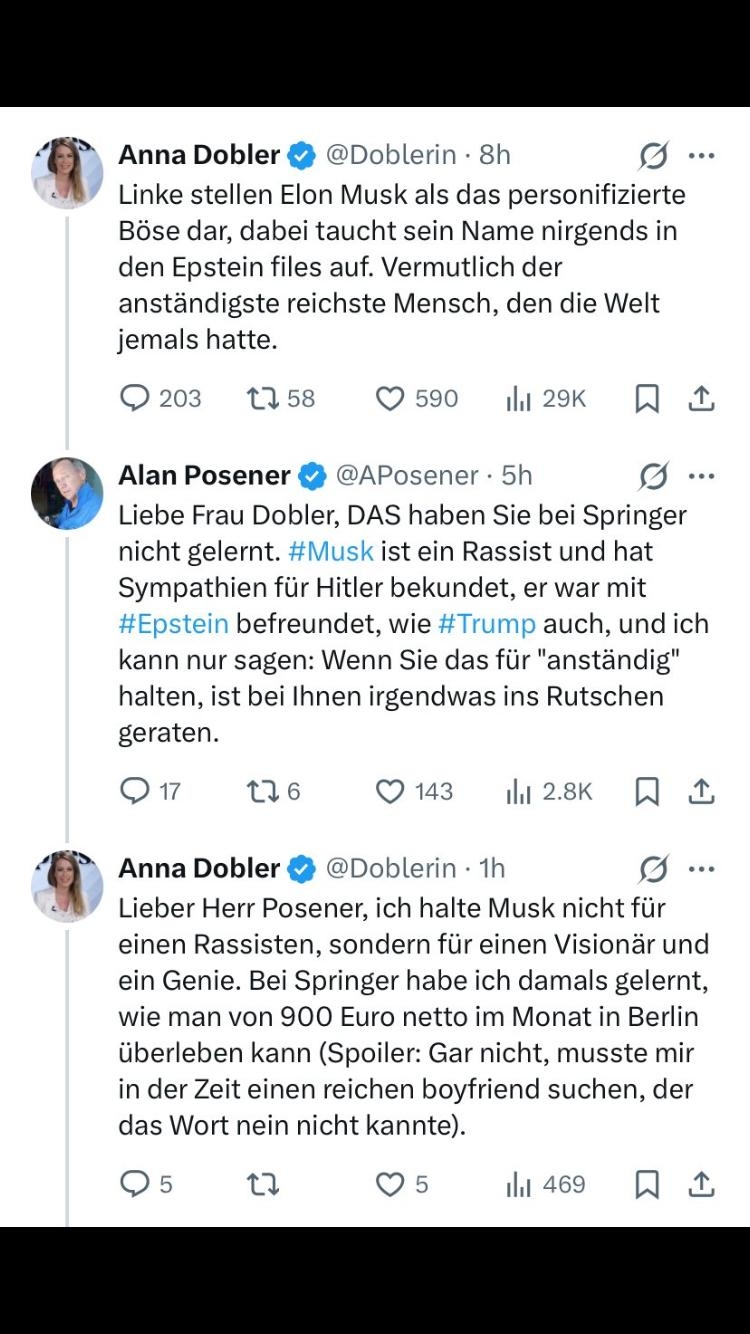Share Alan Posener's tweet

(x=702, y=791)
